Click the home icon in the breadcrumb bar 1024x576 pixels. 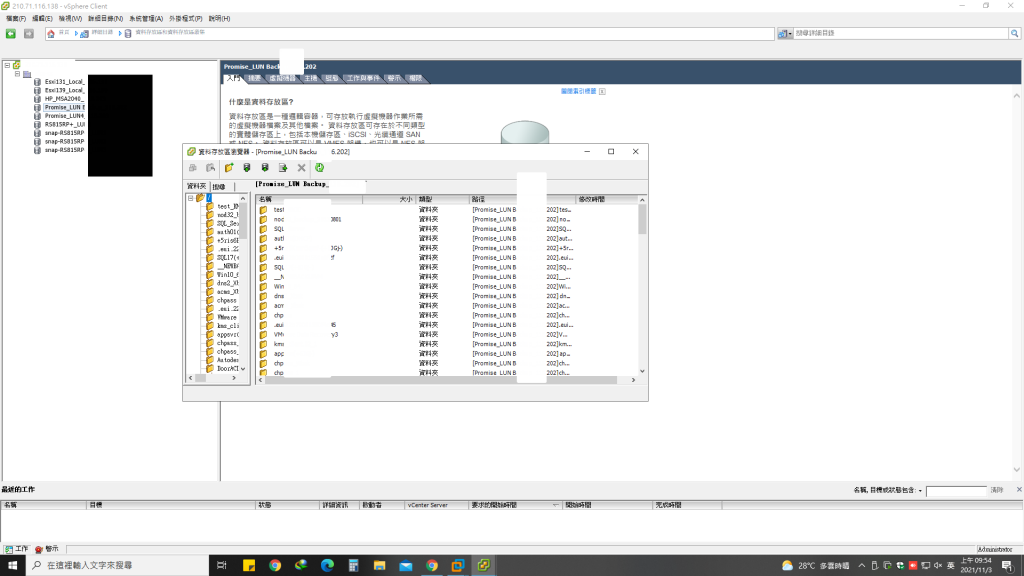tap(51, 33)
